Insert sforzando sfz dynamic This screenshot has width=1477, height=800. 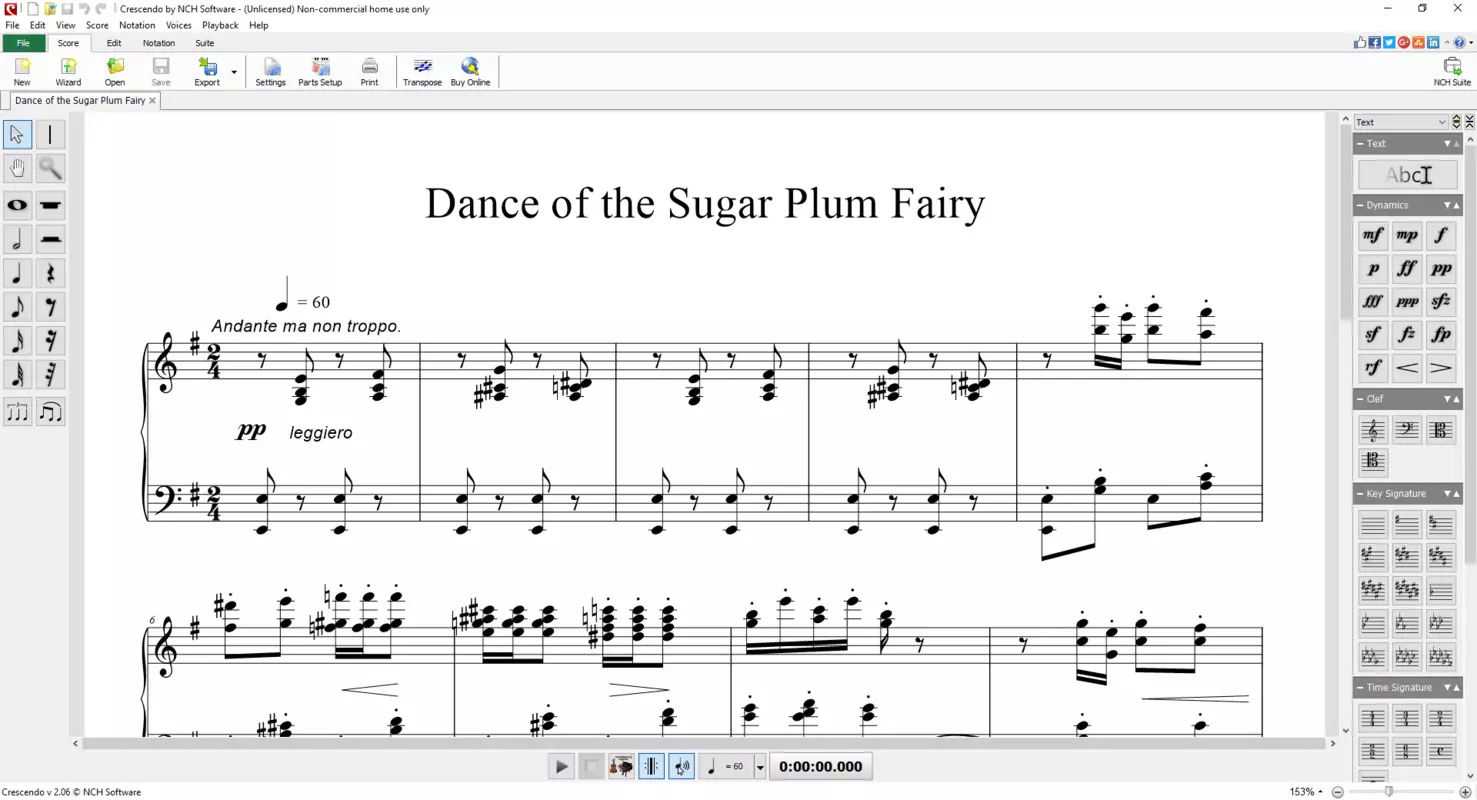click(x=1441, y=302)
